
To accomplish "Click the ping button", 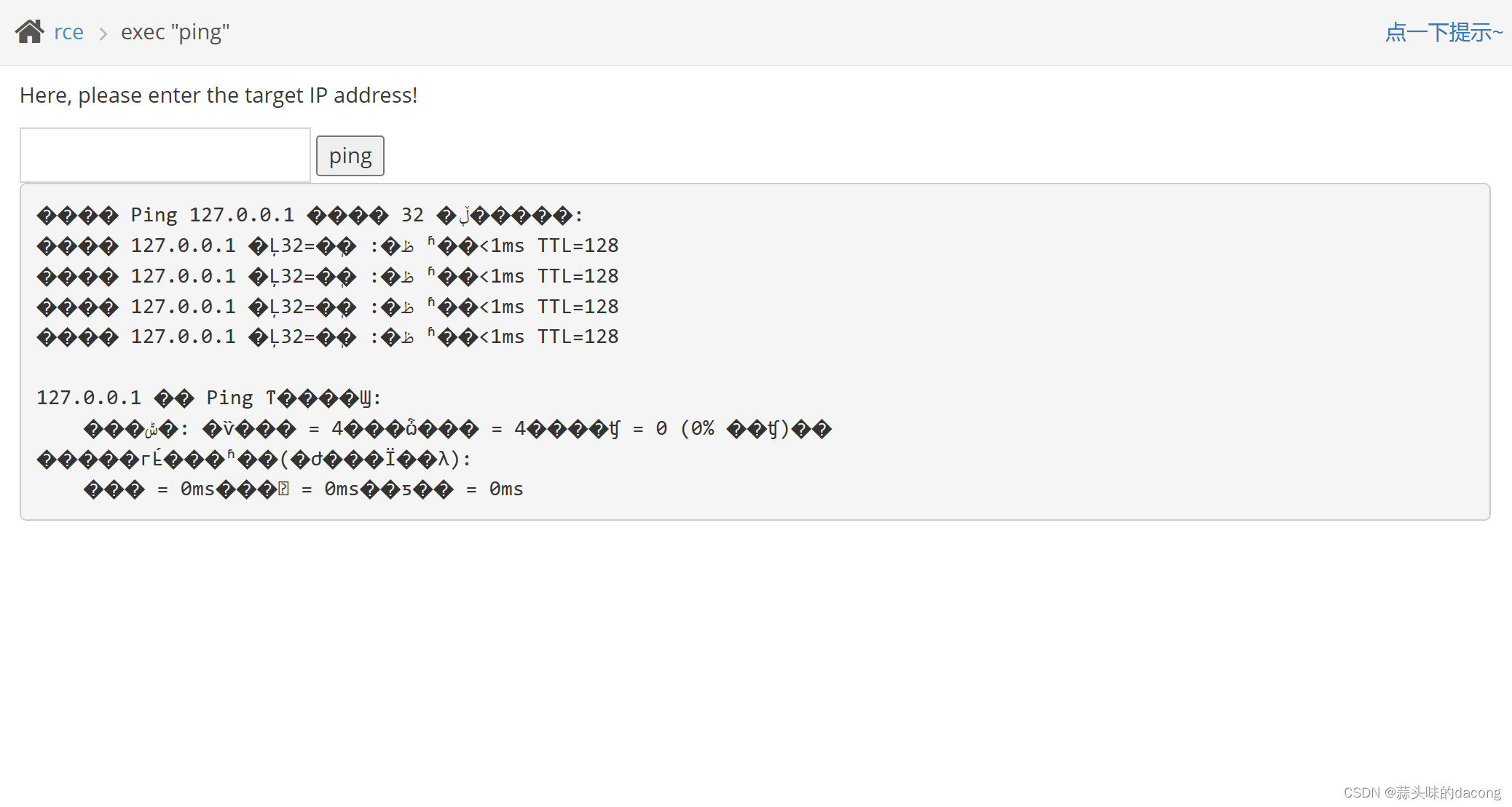I will [x=350, y=156].
